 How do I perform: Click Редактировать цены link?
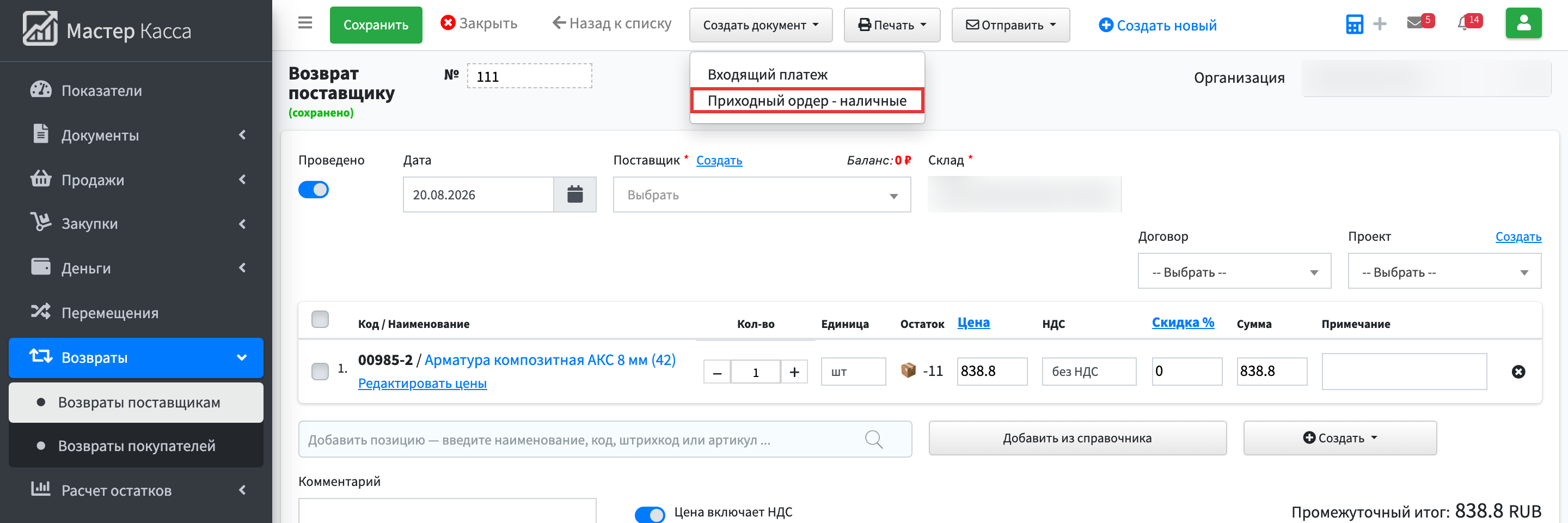[422, 384]
